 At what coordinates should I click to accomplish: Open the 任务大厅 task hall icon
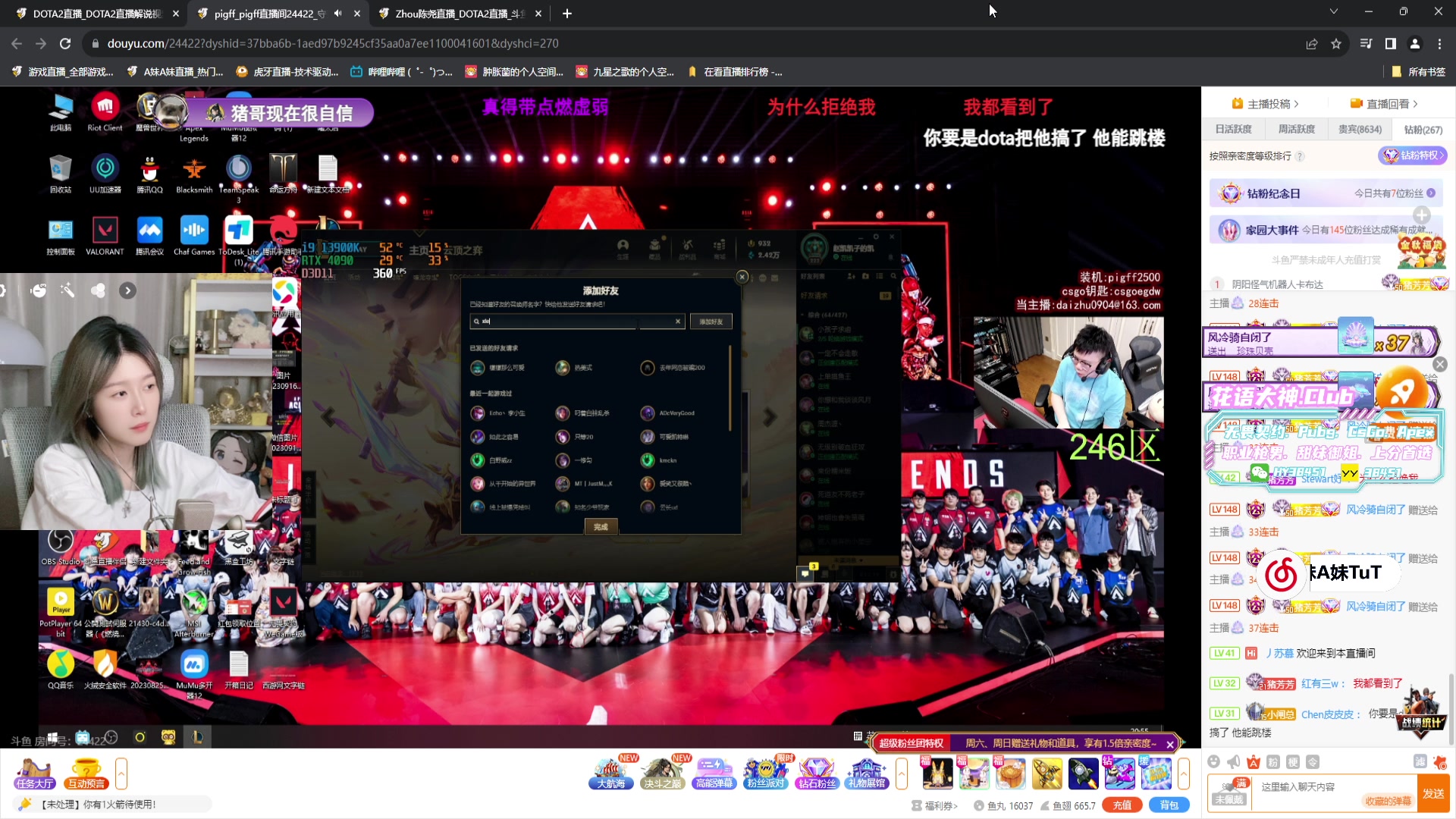click(34, 773)
